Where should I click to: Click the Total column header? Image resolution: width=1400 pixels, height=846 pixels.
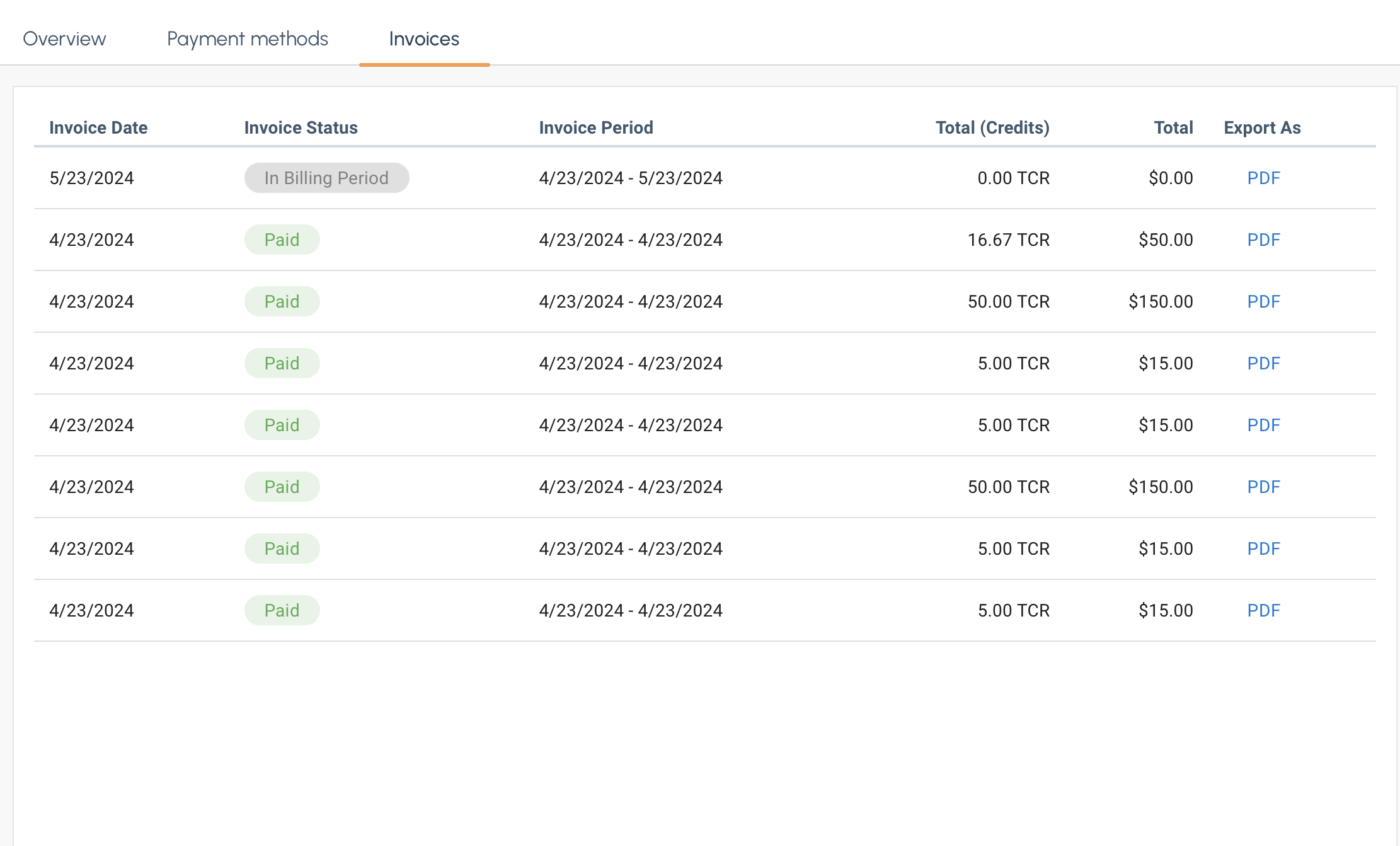(x=1173, y=128)
